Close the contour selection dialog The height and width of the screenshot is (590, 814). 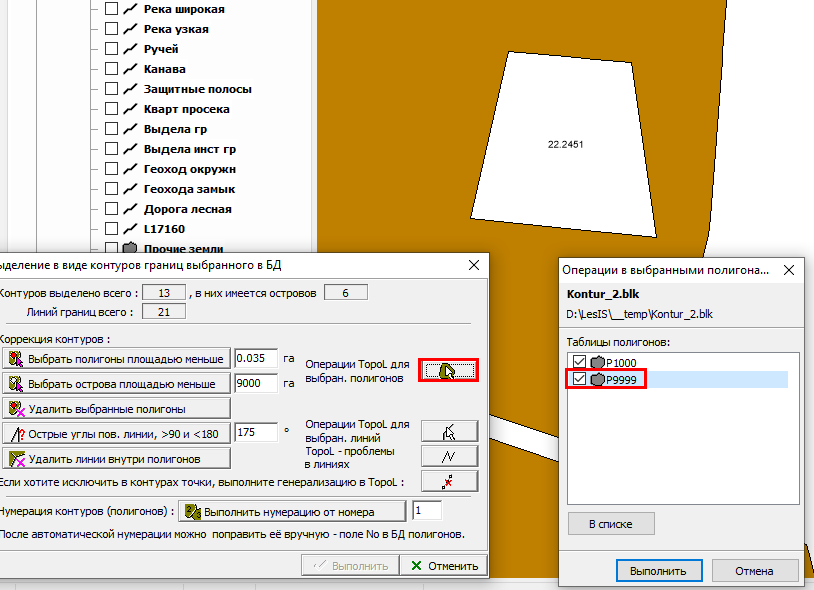tap(474, 265)
